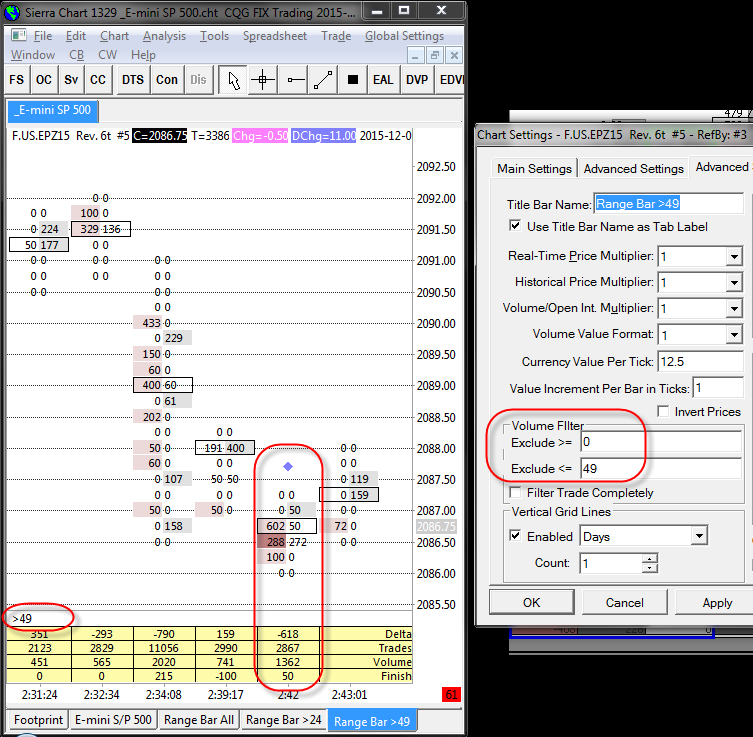753x737 pixels.
Task: Click the Dis toolbar button
Action: pyautogui.click(x=198, y=80)
